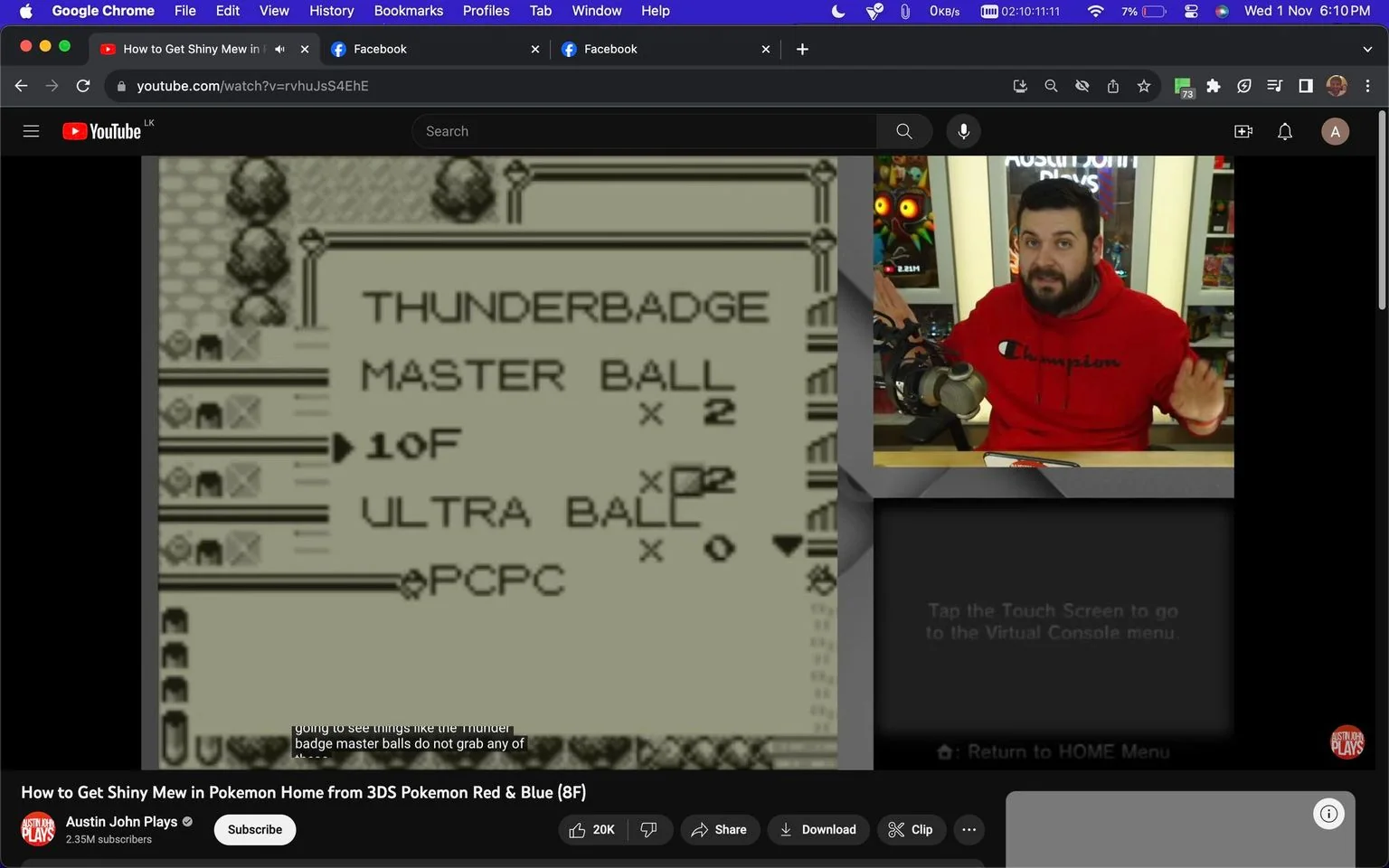This screenshot has height=868, width=1389.
Task: Start voice search with the microphone
Action: pyautogui.click(x=964, y=131)
